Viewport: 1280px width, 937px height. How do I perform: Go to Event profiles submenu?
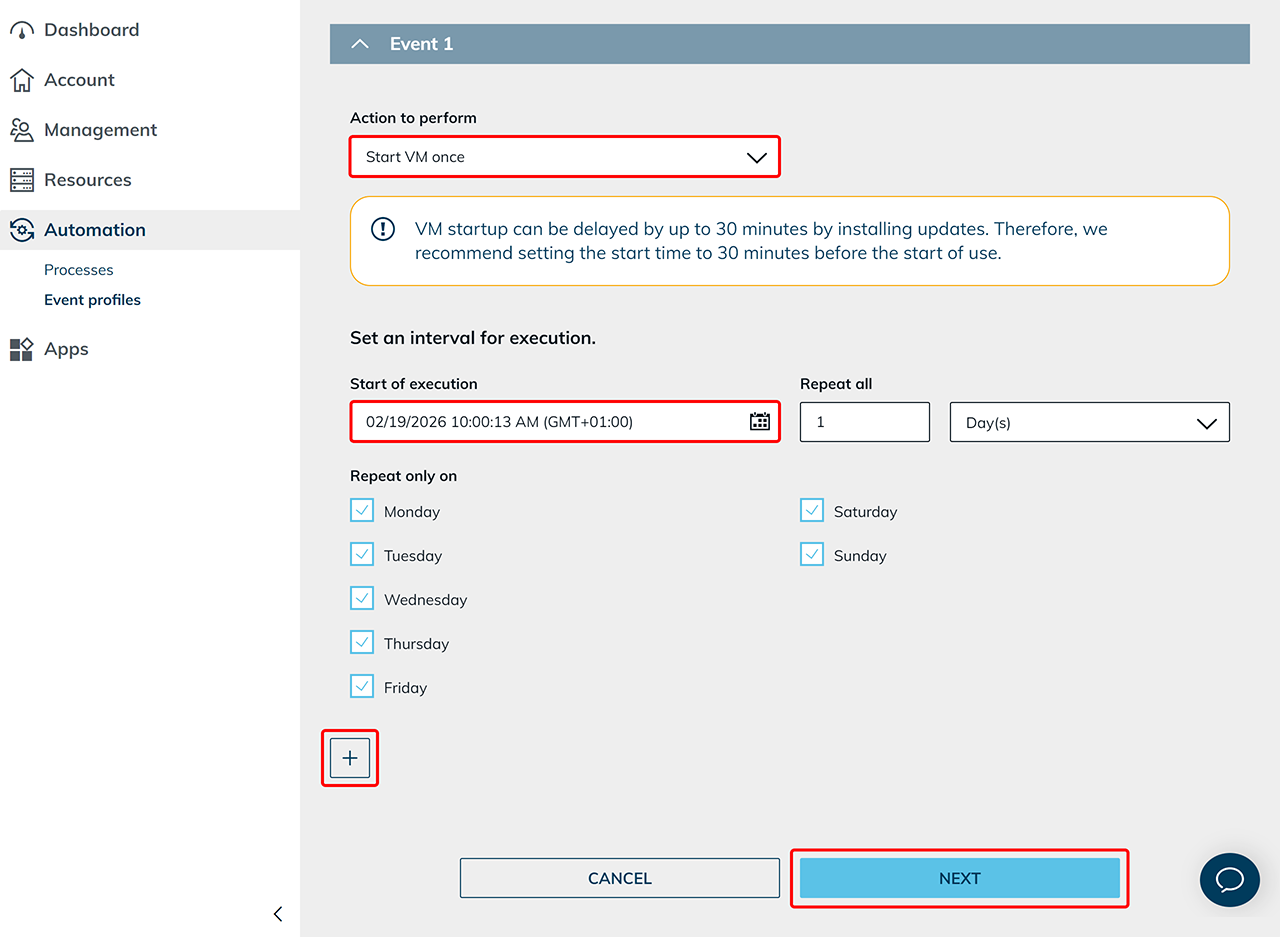tap(92, 300)
